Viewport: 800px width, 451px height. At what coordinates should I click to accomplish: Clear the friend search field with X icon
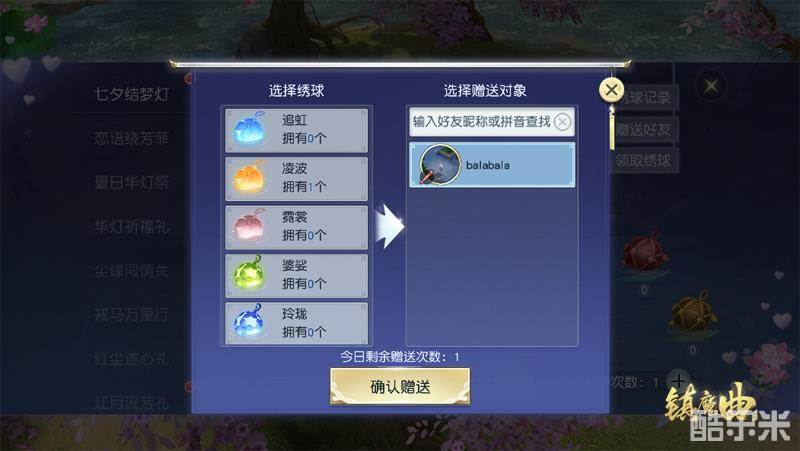point(562,122)
